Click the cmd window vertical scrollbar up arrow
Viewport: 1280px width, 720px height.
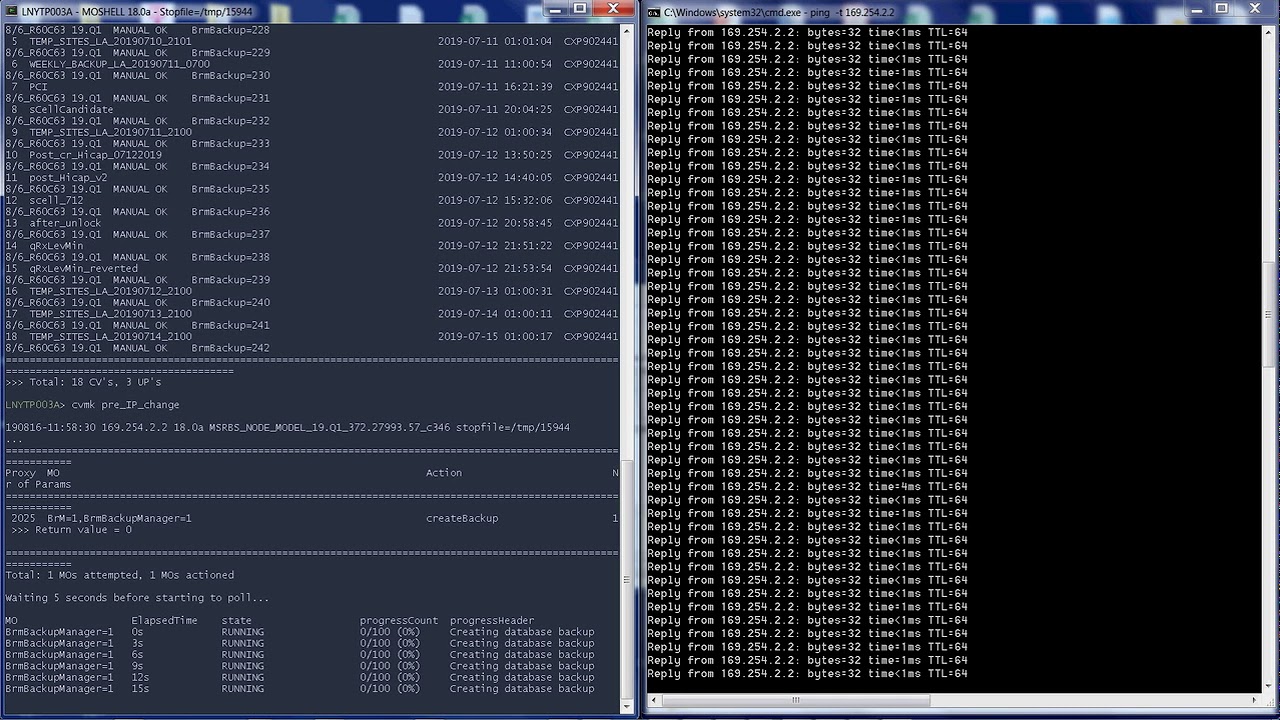click(1270, 32)
